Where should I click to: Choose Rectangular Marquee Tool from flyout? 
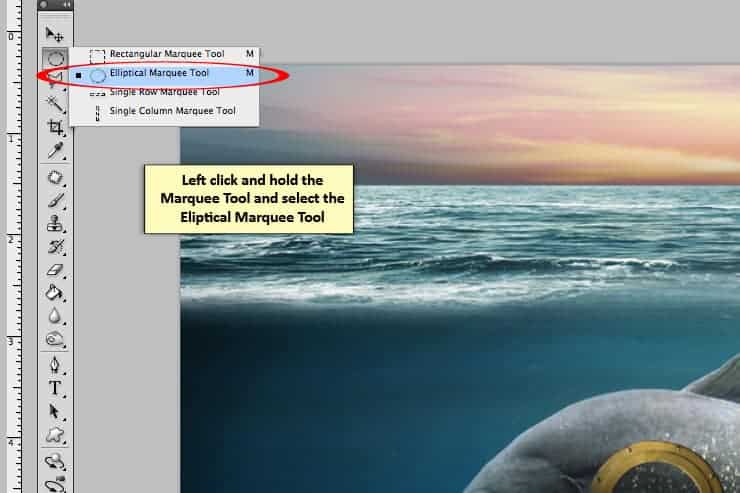[x=164, y=54]
